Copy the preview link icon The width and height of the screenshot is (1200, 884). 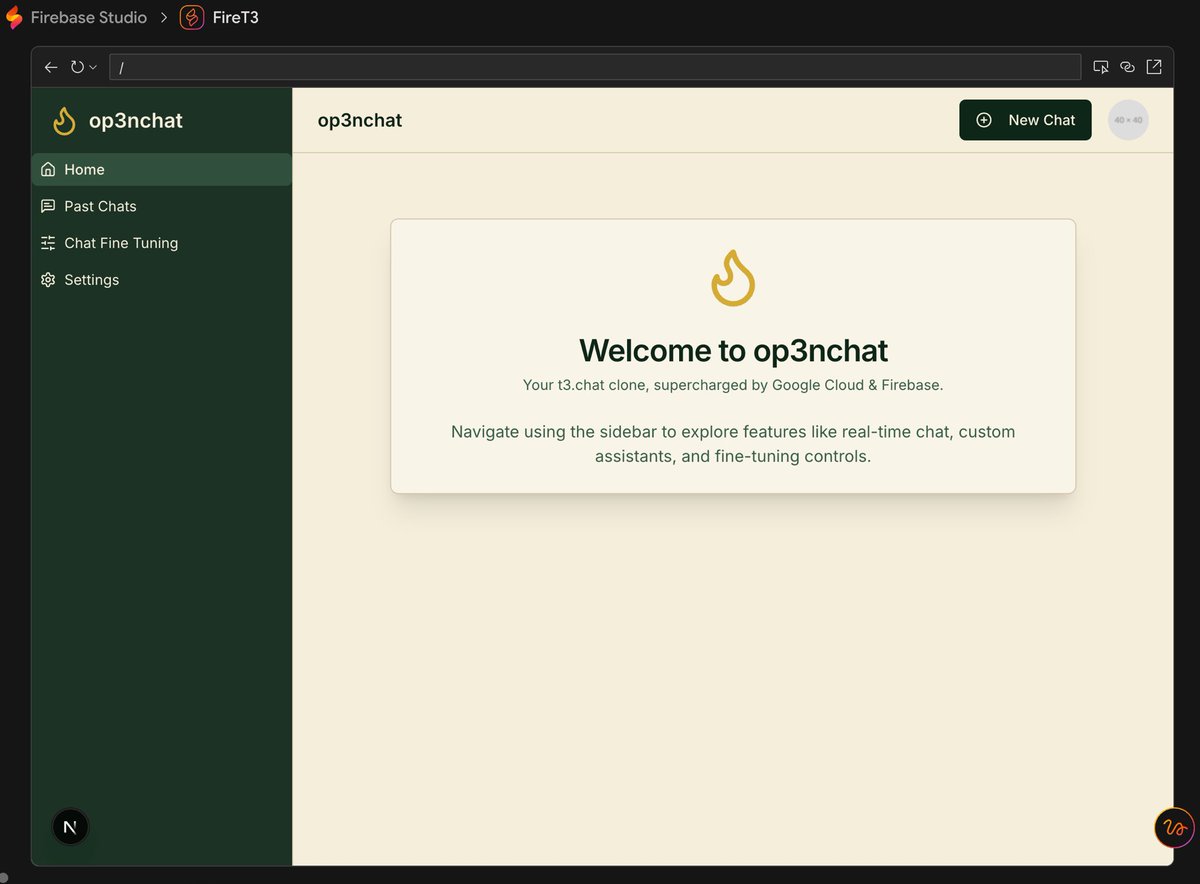click(1127, 67)
